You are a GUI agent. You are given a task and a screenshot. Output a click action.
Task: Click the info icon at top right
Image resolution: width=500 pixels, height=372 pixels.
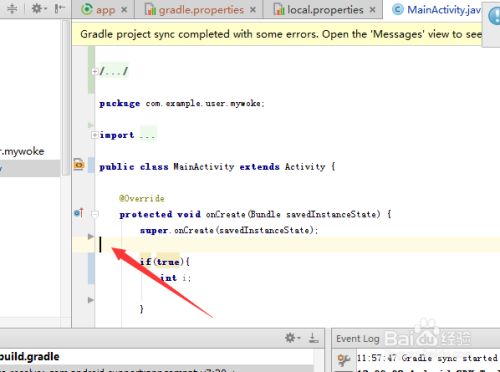point(494,16)
